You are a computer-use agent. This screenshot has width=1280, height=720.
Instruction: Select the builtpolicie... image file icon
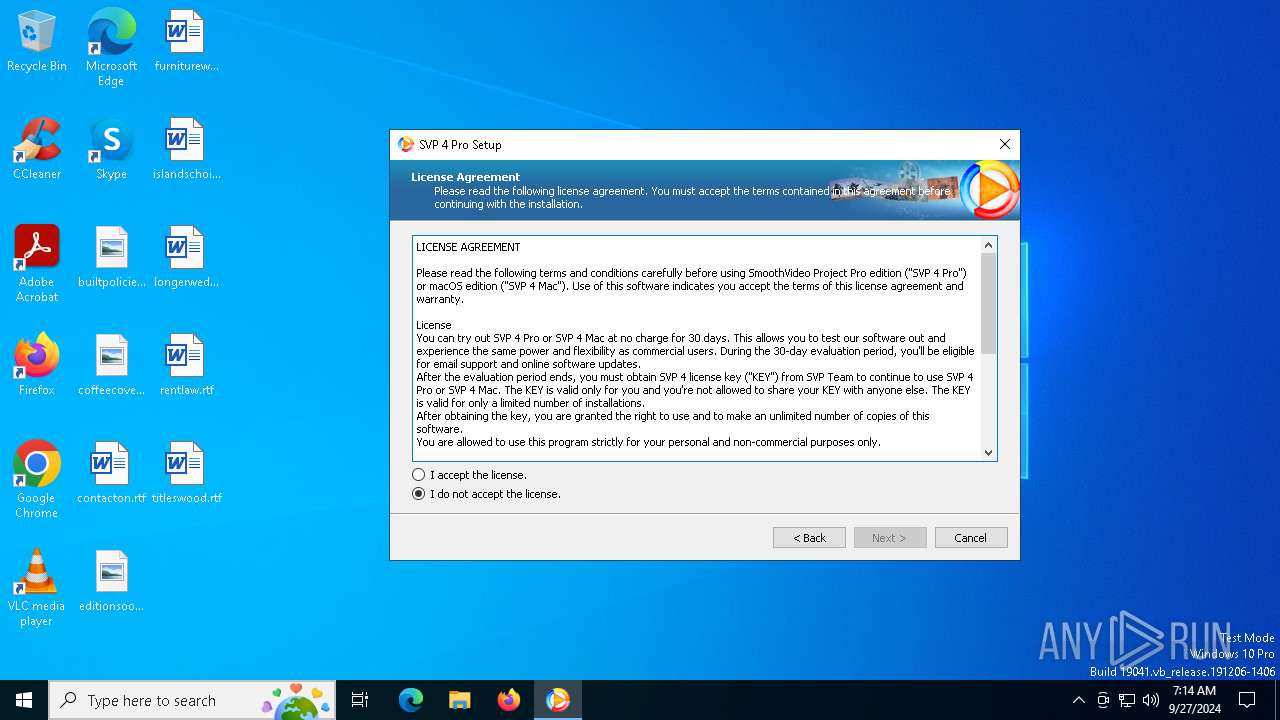111,258
